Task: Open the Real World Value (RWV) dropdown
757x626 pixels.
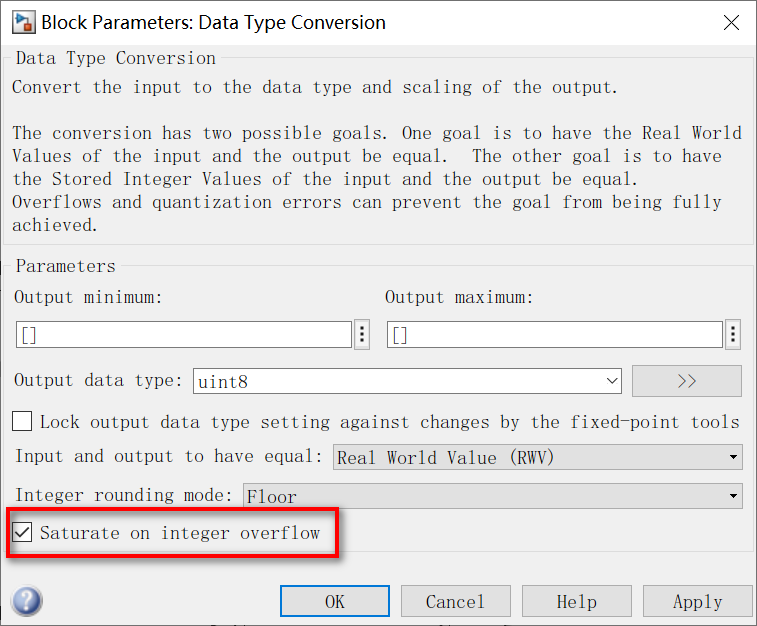Action: tap(538, 457)
